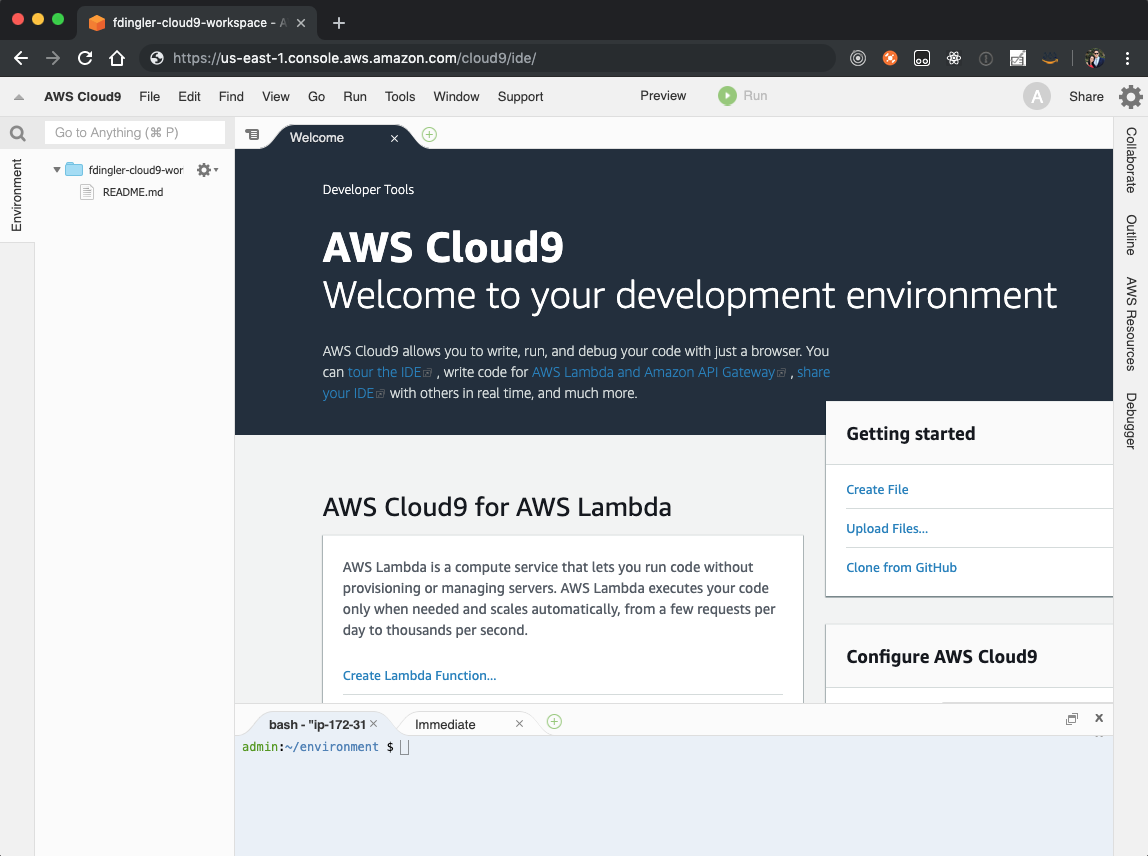Collapse the fdingler-cloud9-wor folder tree
Screen dimensions: 1148x856
56,170
